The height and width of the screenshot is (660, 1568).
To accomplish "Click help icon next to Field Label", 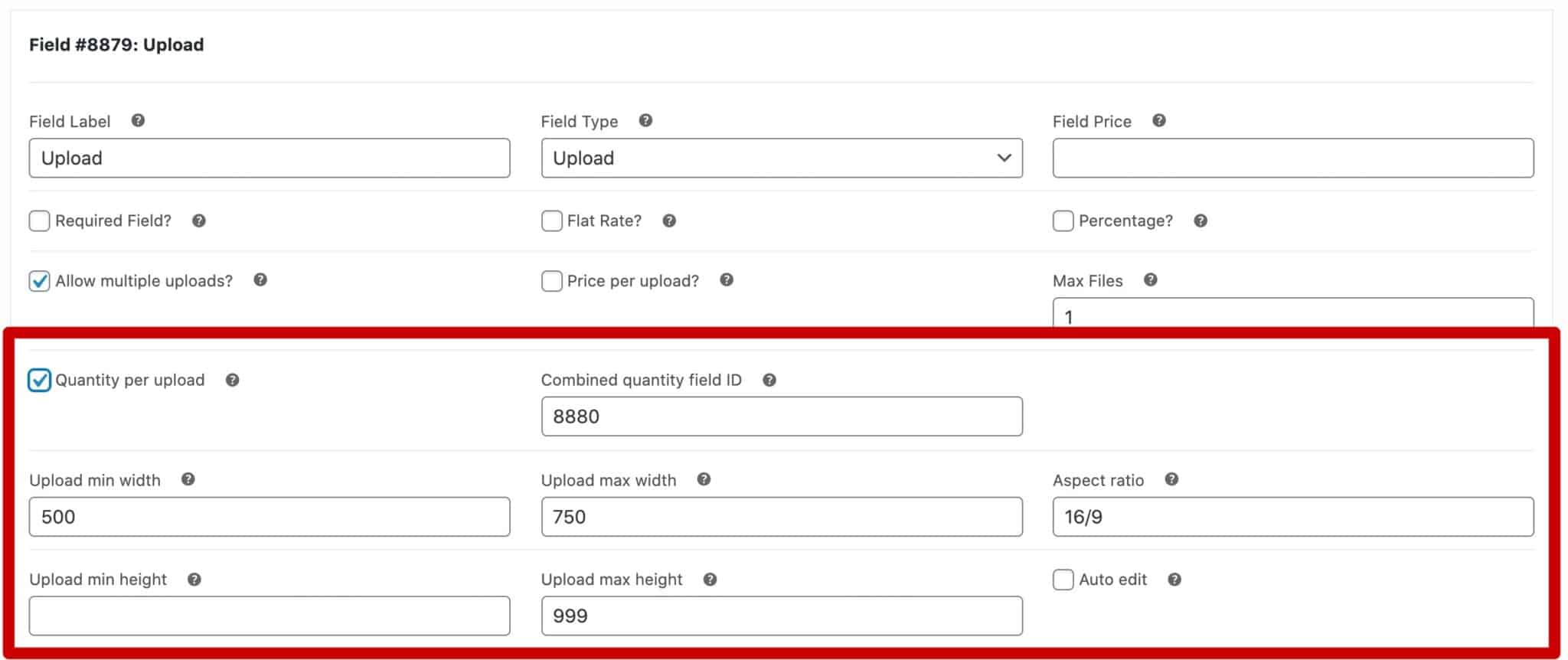I will pyautogui.click(x=138, y=120).
